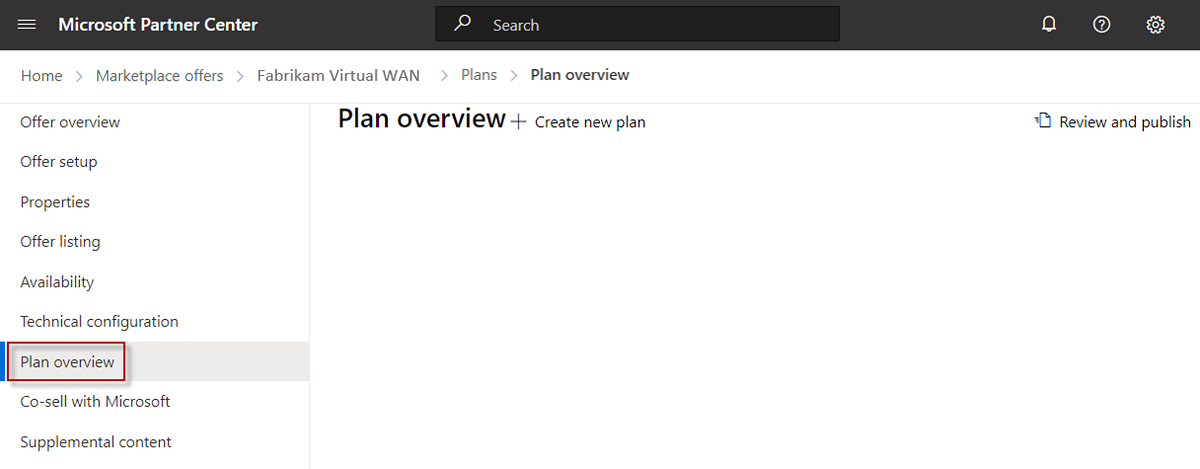
Task: Click the search magnifier icon
Action: click(463, 24)
